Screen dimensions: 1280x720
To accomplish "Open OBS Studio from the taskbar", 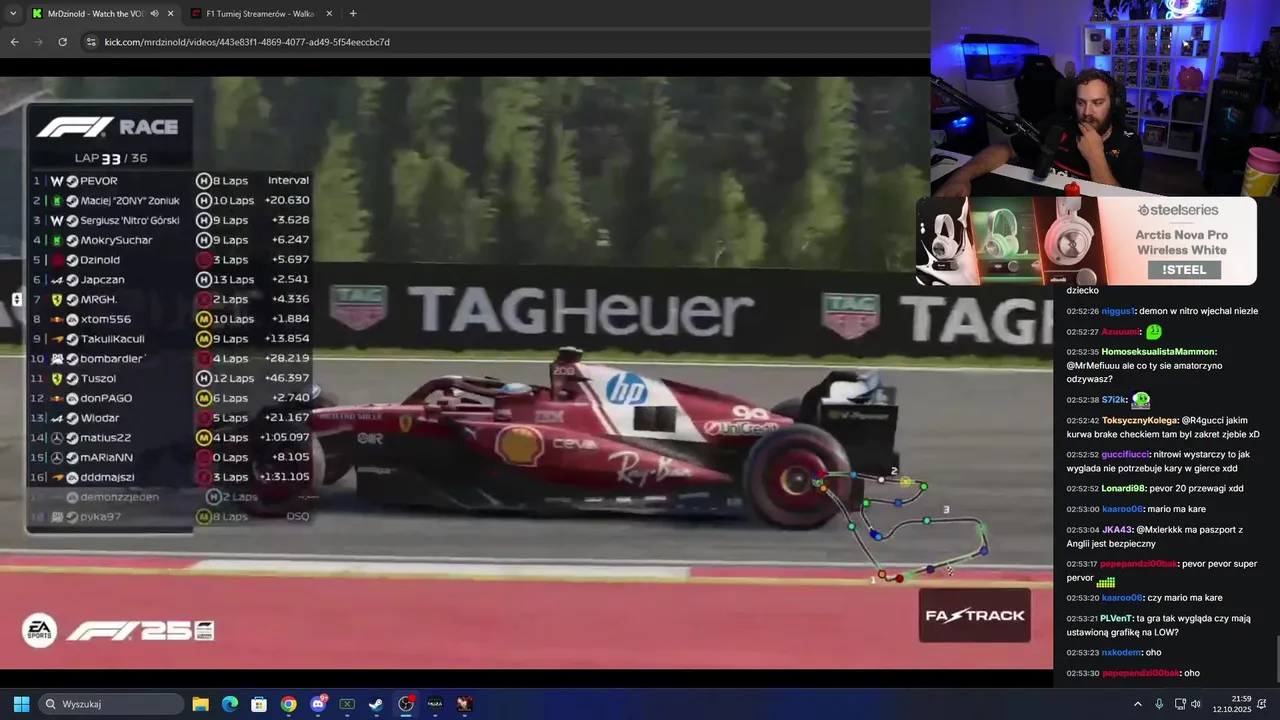I will pos(406,704).
